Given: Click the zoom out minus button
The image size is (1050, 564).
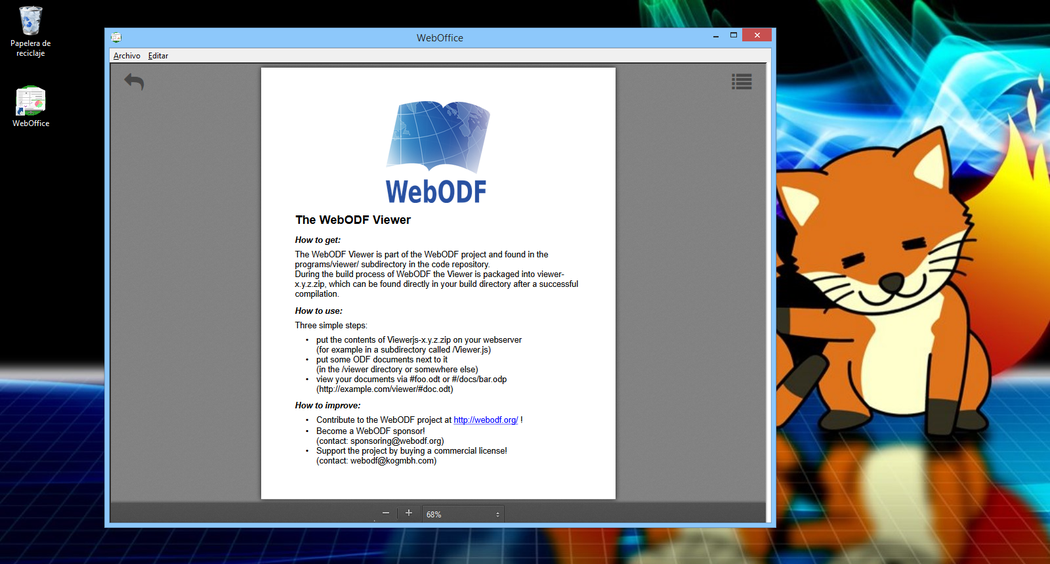Looking at the screenshot, I should [385, 513].
